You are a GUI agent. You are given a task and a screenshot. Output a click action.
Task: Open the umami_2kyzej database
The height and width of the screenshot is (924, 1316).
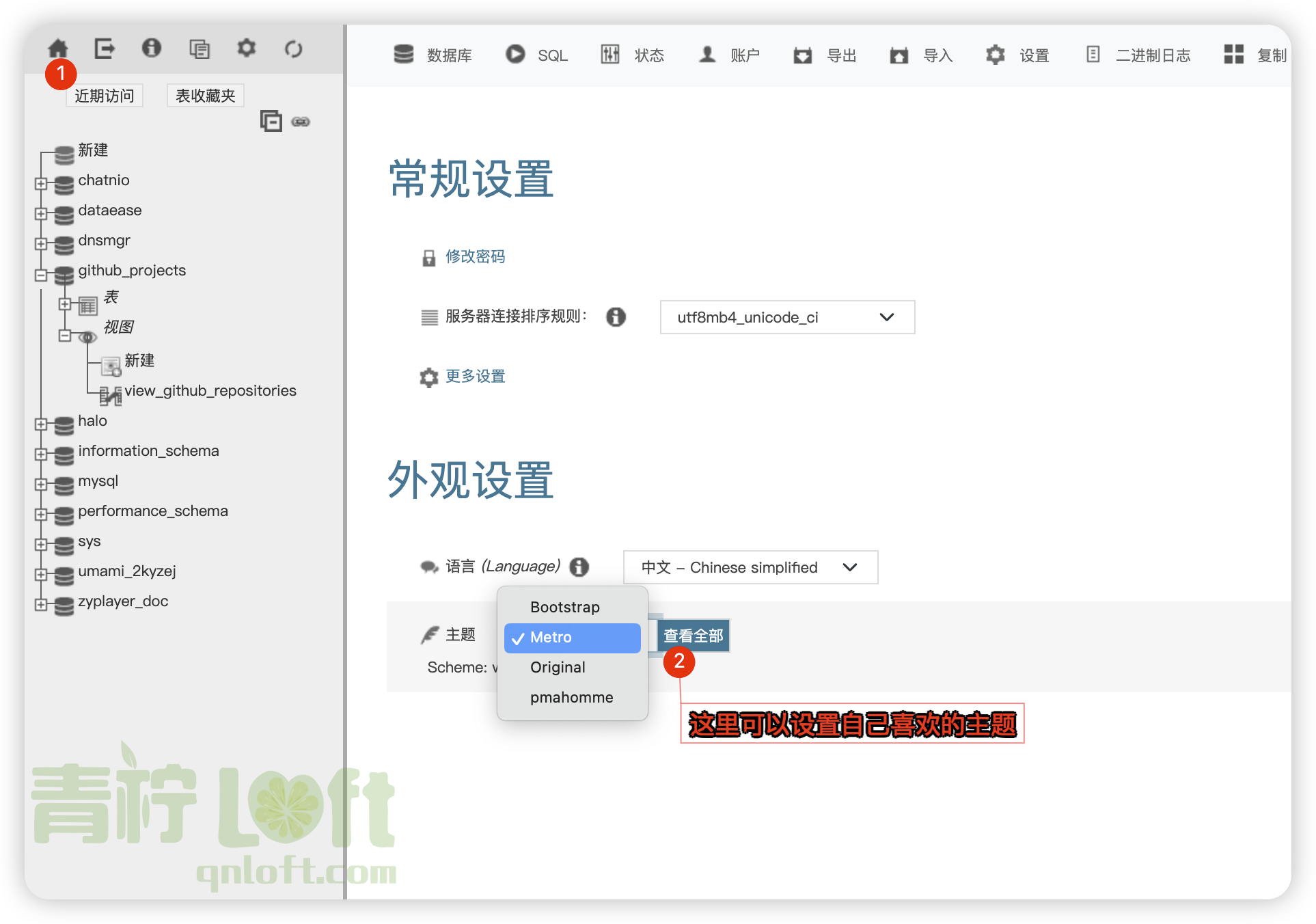point(127,571)
